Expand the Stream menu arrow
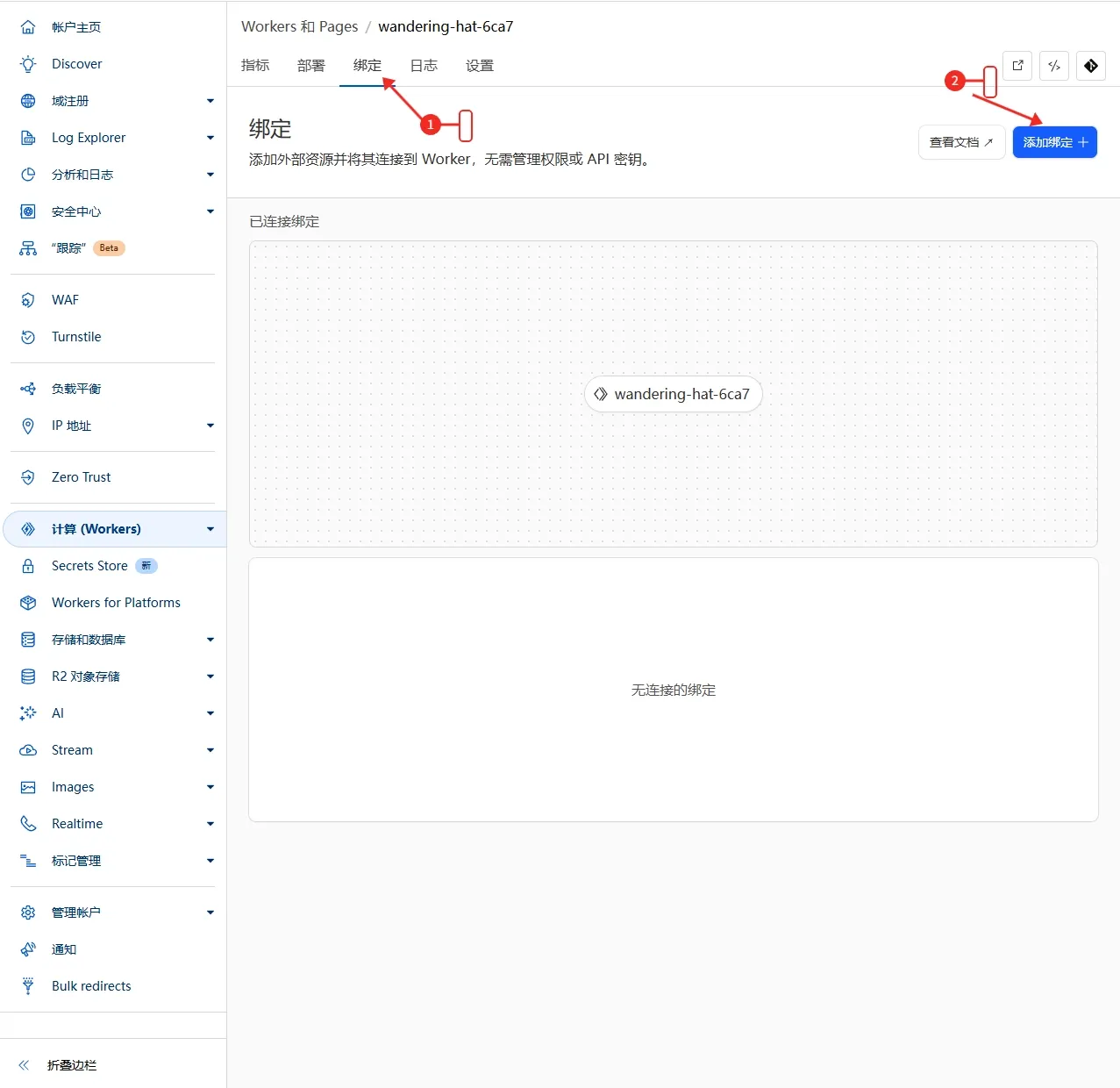This screenshot has width=1120, height=1088. pos(210,750)
